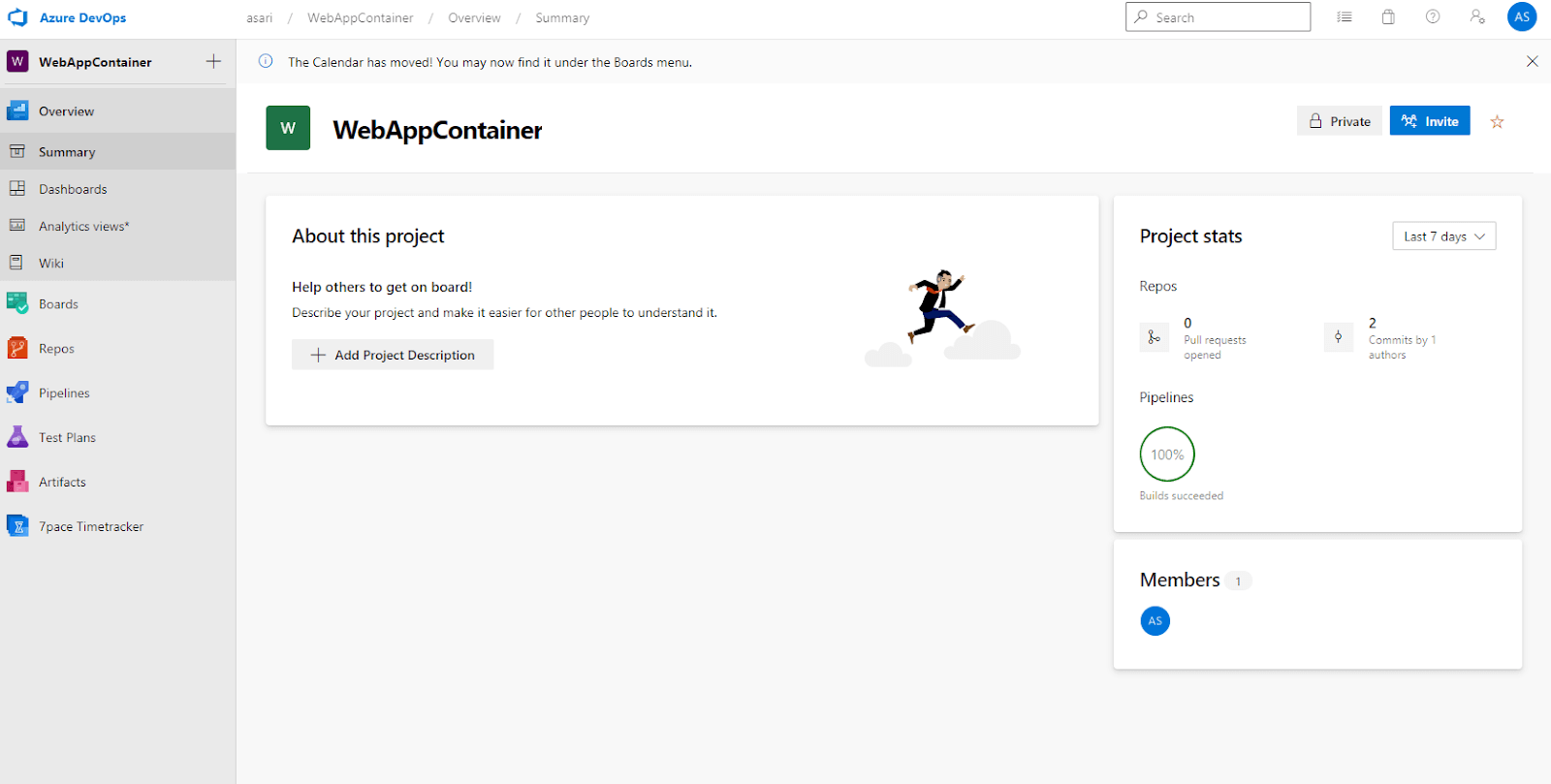Open the Wiki icon in sidebar
This screenshot has height=784, width=1551.
tap(16, 263)
